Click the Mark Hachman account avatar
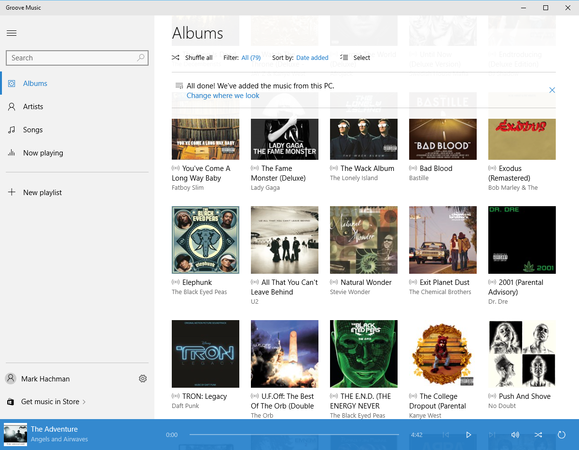 (x=11, y=378)
